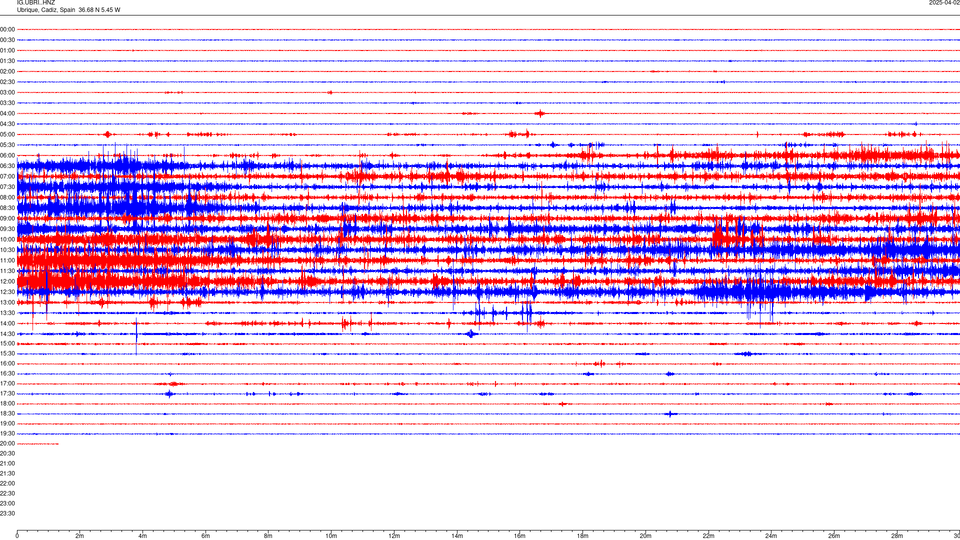Select the 16:00 time row label
The width and height of the screenshot is (960, 540).
click(x=7, y=364)
